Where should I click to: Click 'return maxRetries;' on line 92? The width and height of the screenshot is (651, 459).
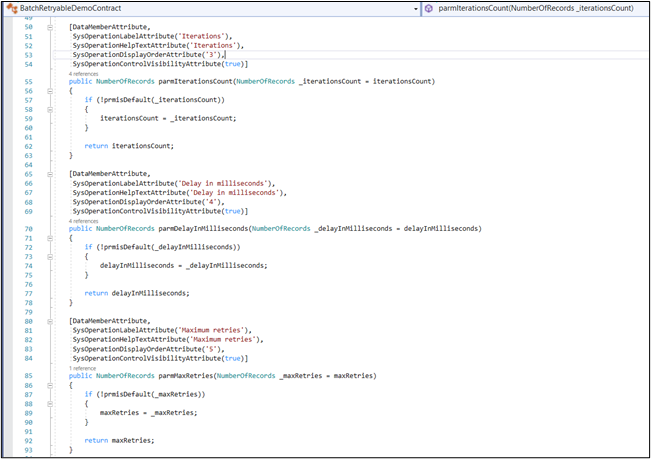point(120,440)
